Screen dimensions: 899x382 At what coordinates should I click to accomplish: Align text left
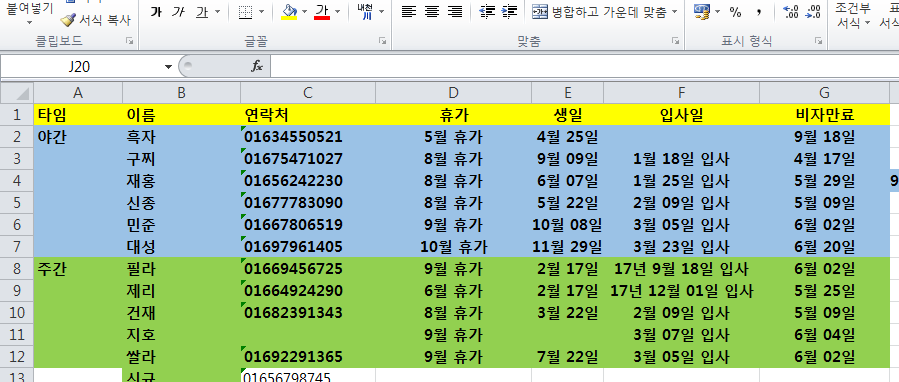[408, 11]
